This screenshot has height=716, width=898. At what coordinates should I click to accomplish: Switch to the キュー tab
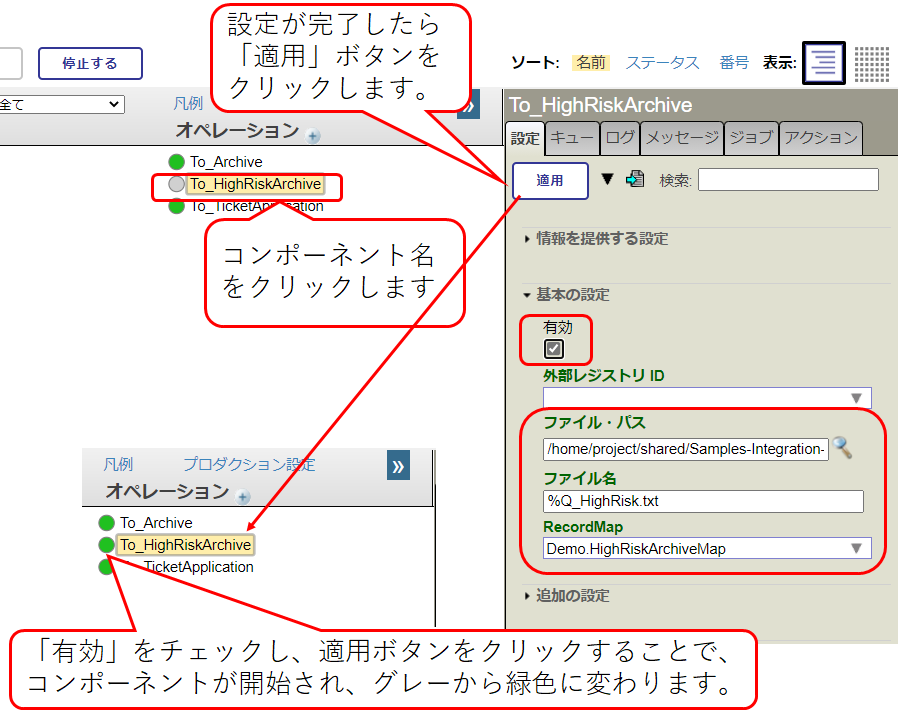(x=573, y=138)
